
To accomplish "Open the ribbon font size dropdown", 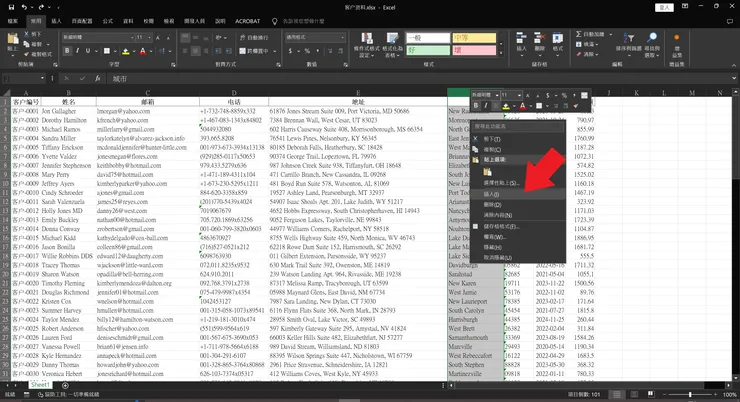I will (150, 38).
